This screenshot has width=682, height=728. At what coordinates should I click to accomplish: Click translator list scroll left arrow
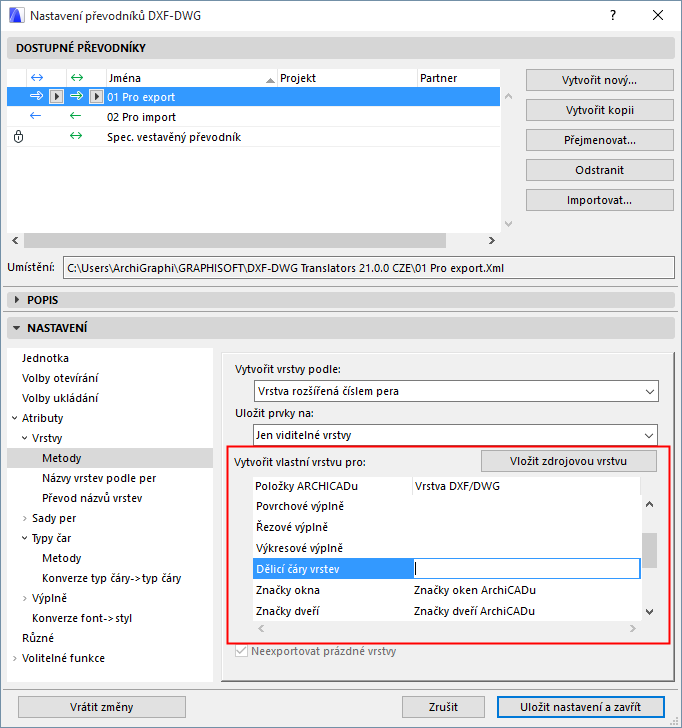tap(15, 240)
